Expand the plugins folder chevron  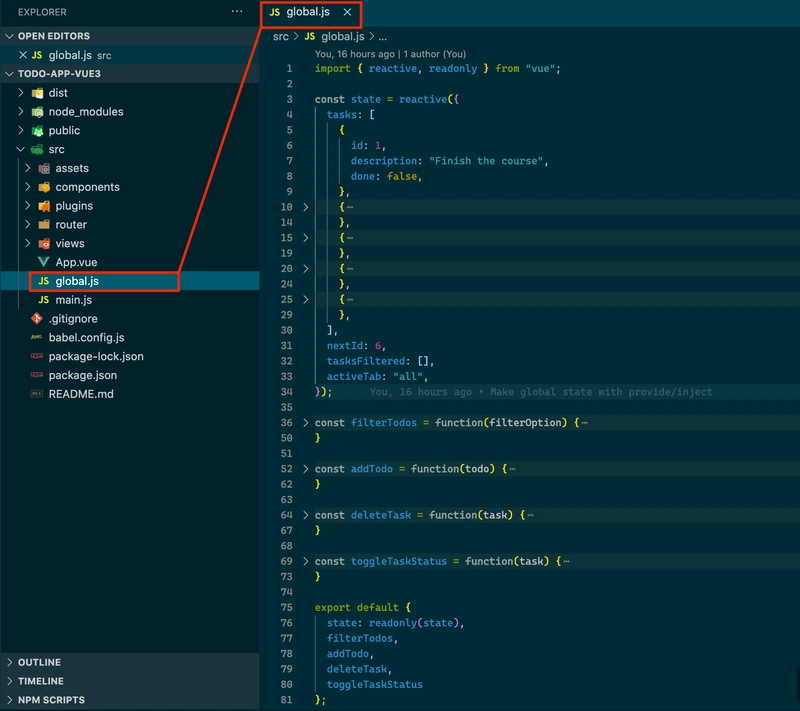click(28, 206)
